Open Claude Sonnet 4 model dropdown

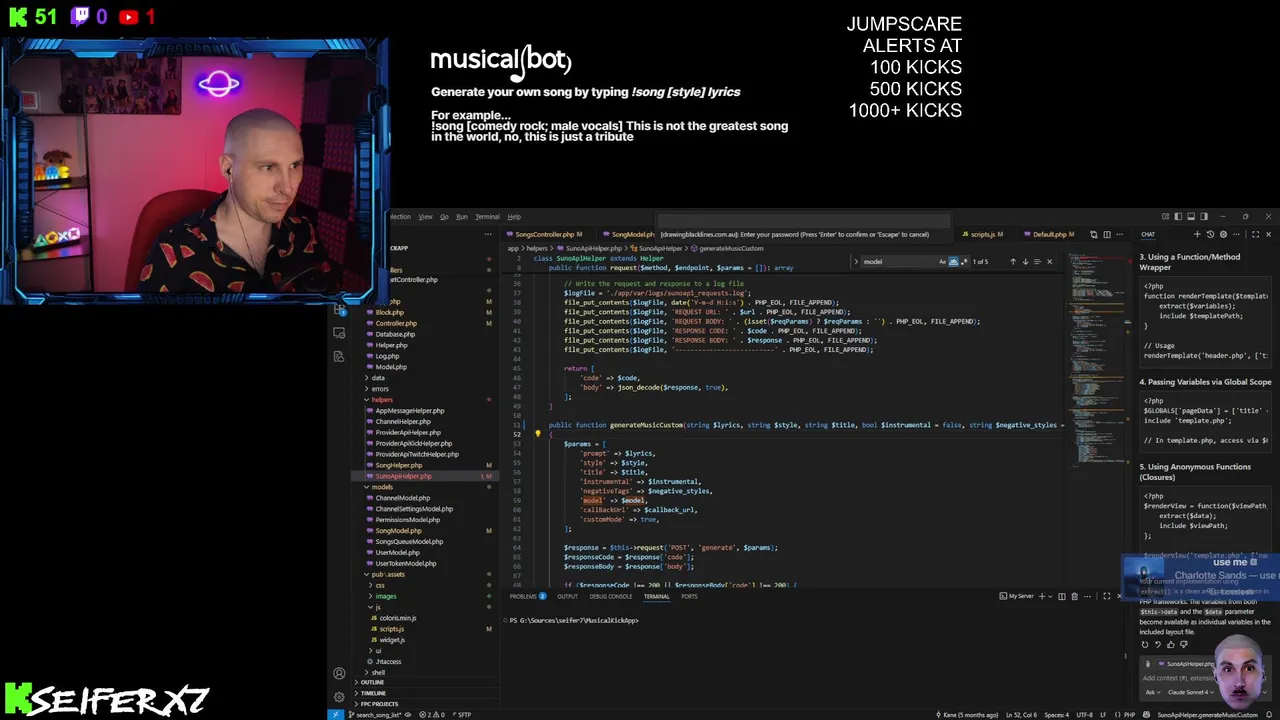point(1190,692)
